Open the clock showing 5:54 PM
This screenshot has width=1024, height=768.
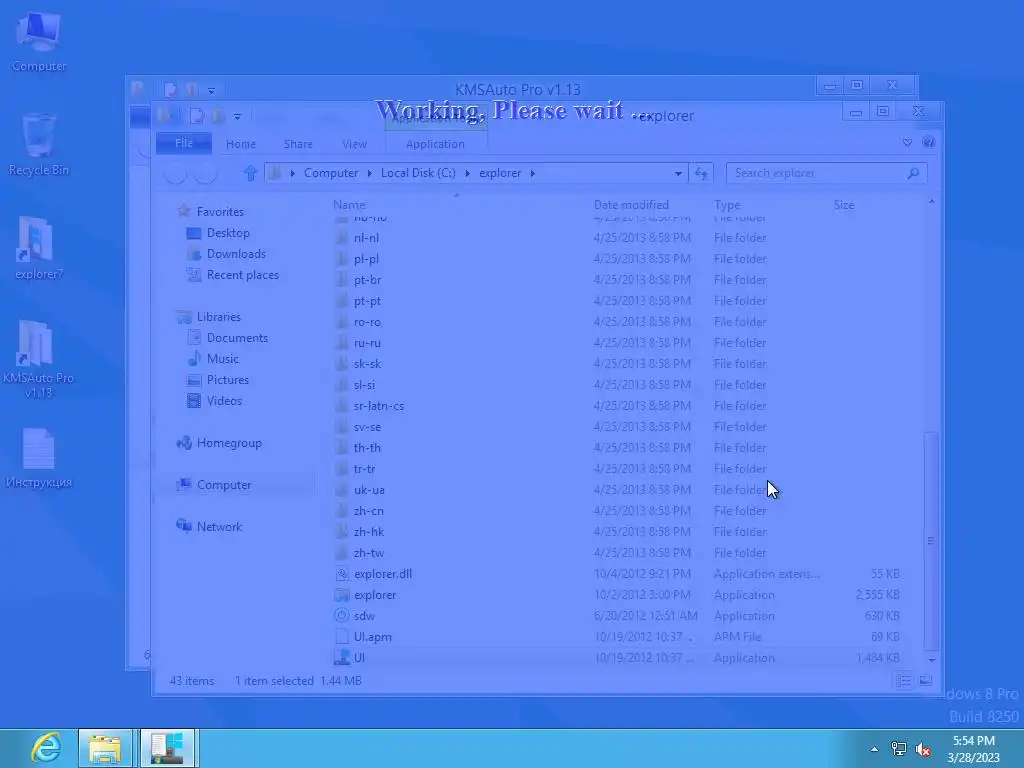(973, 749)
